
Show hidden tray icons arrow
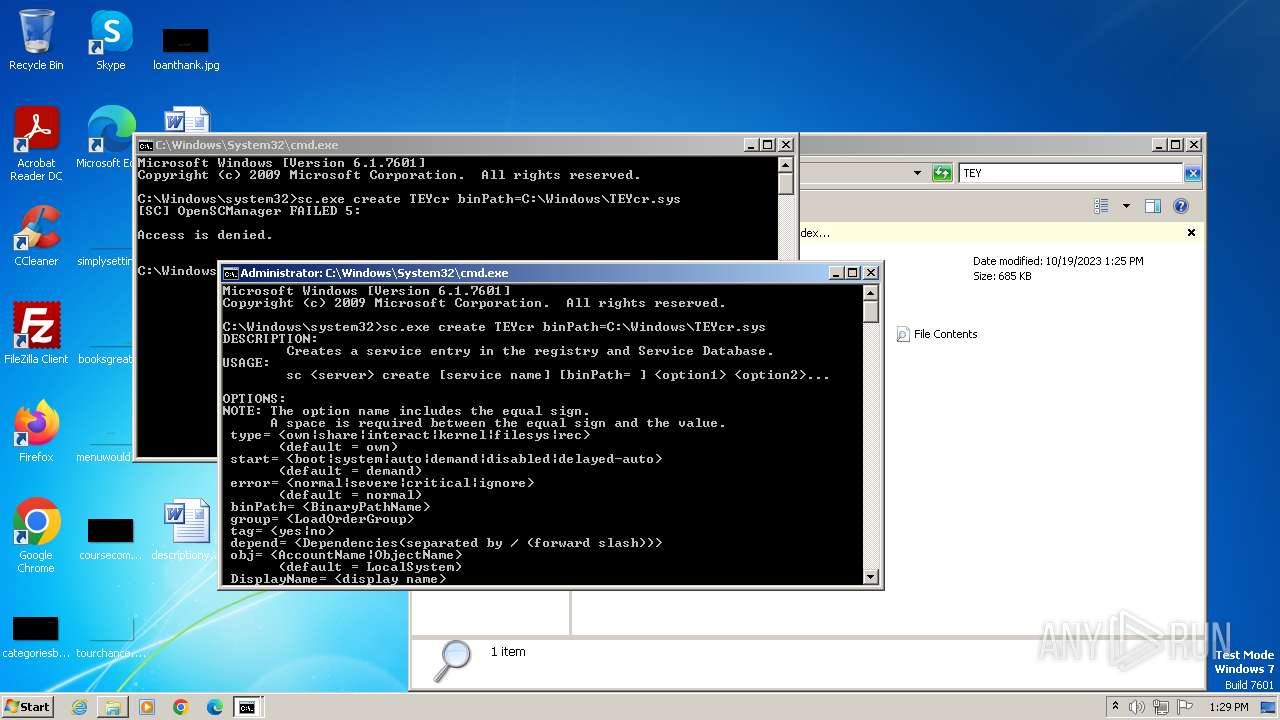point(1115,706)
